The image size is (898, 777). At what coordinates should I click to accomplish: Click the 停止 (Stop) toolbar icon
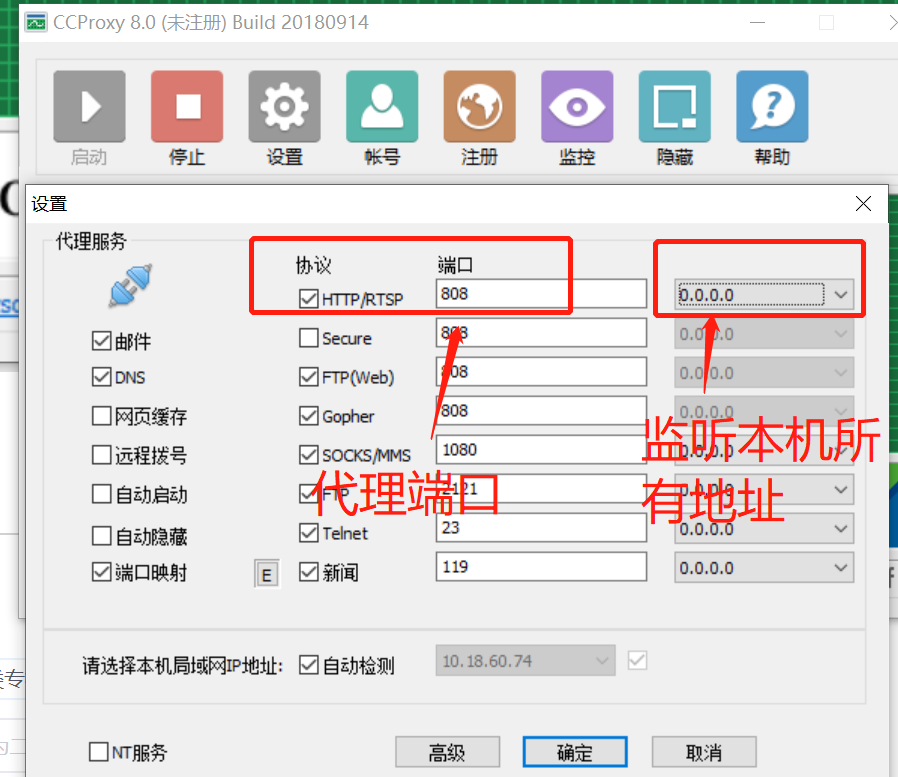pos(187,107)
